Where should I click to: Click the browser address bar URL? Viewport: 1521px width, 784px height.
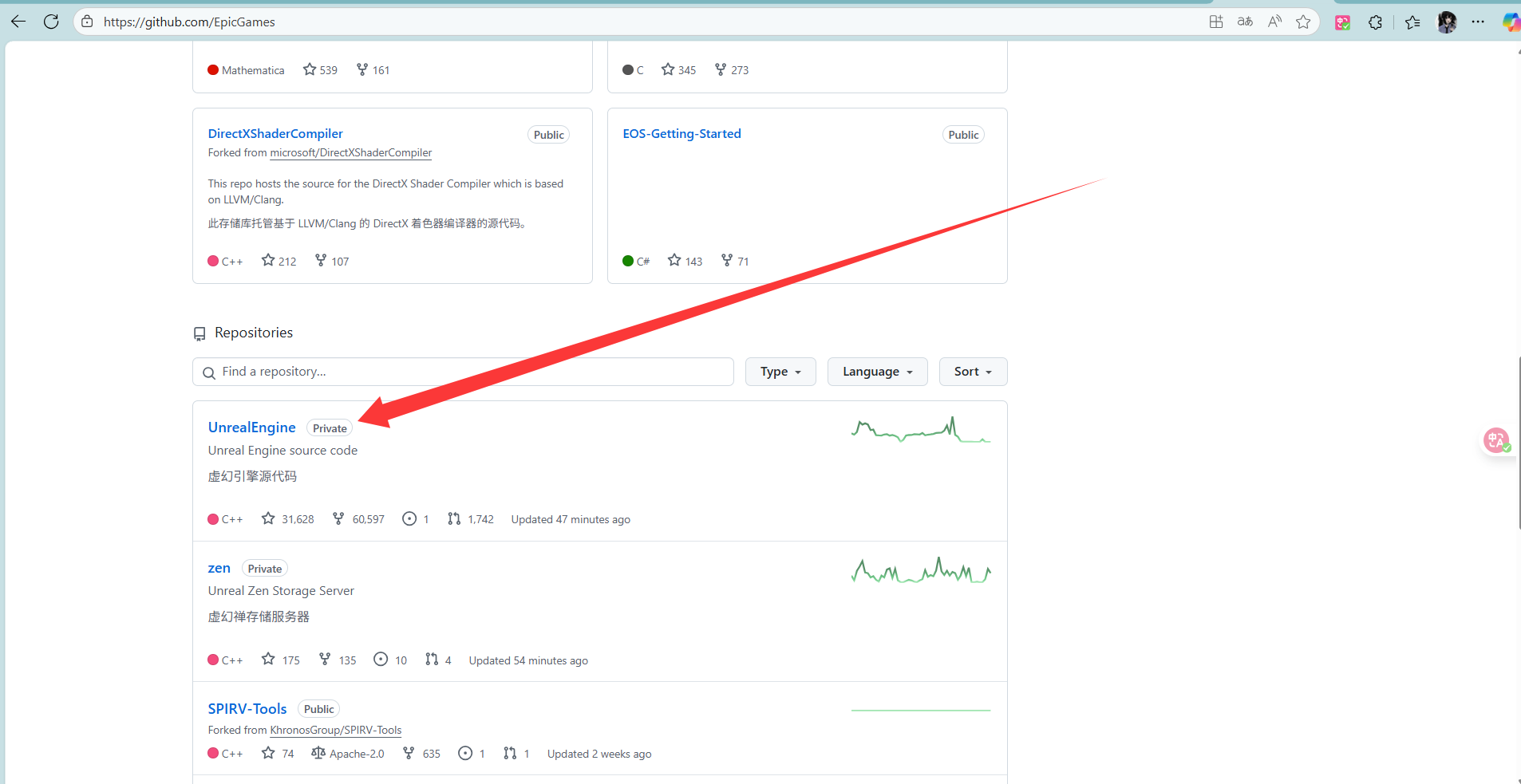click(x=189, y=22)
